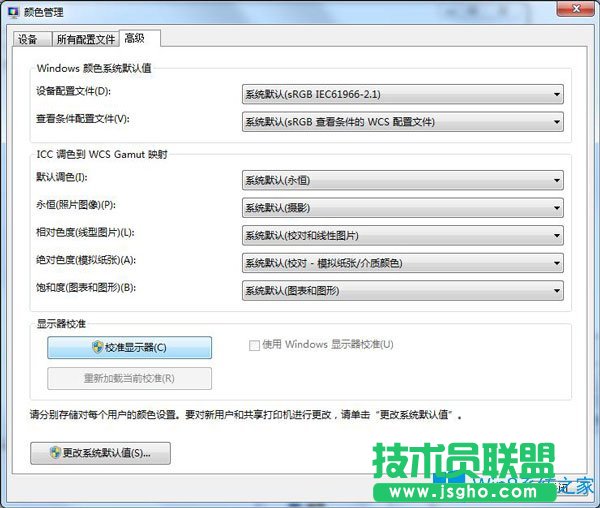Open the 默认调色(I) dropdown
This screenshot has width=600, height=508.
point(403,180)
